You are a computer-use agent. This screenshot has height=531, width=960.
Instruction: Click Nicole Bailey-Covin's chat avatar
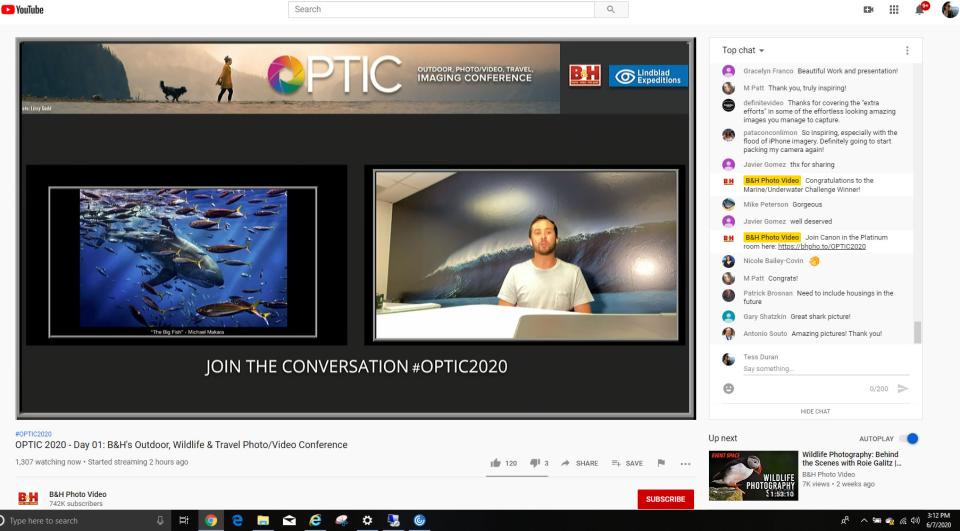[x=729, y=262]
